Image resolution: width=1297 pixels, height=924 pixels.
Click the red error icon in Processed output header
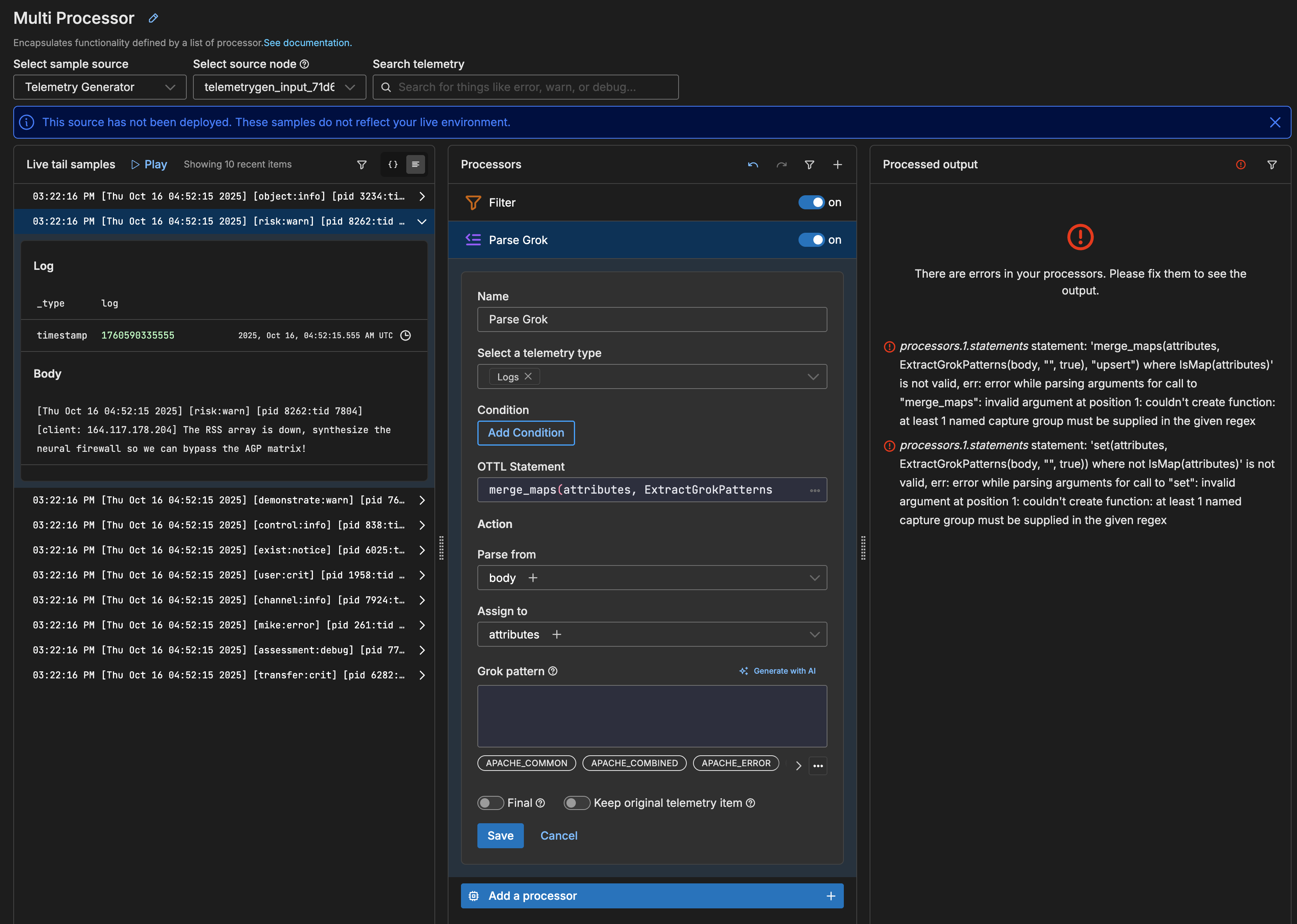(x=1241, y=164)
